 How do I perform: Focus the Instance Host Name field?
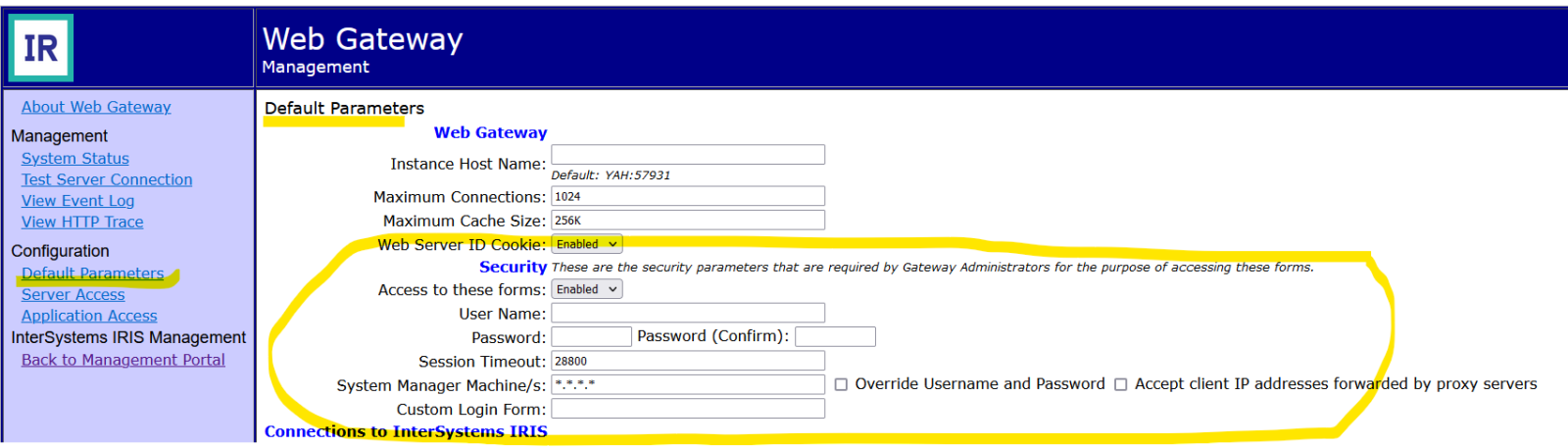click(688, 155)
